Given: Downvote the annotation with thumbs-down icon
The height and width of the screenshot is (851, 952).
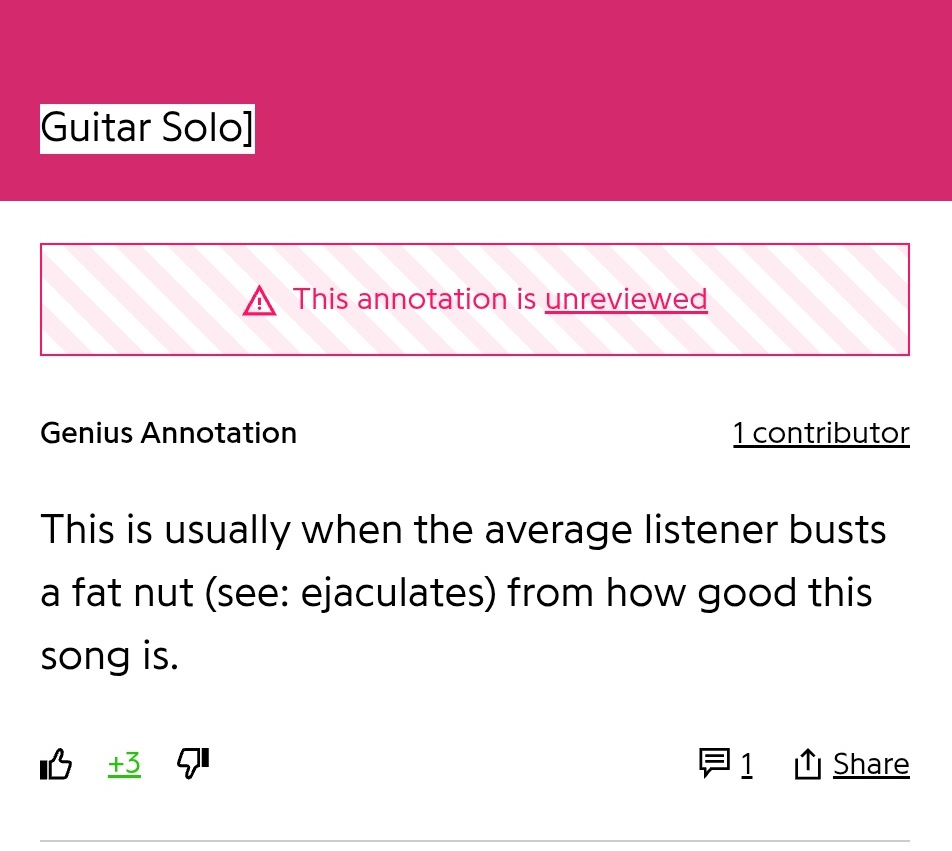Looking at the screenshot, I should pyautogui.click(x=193, y=763).
